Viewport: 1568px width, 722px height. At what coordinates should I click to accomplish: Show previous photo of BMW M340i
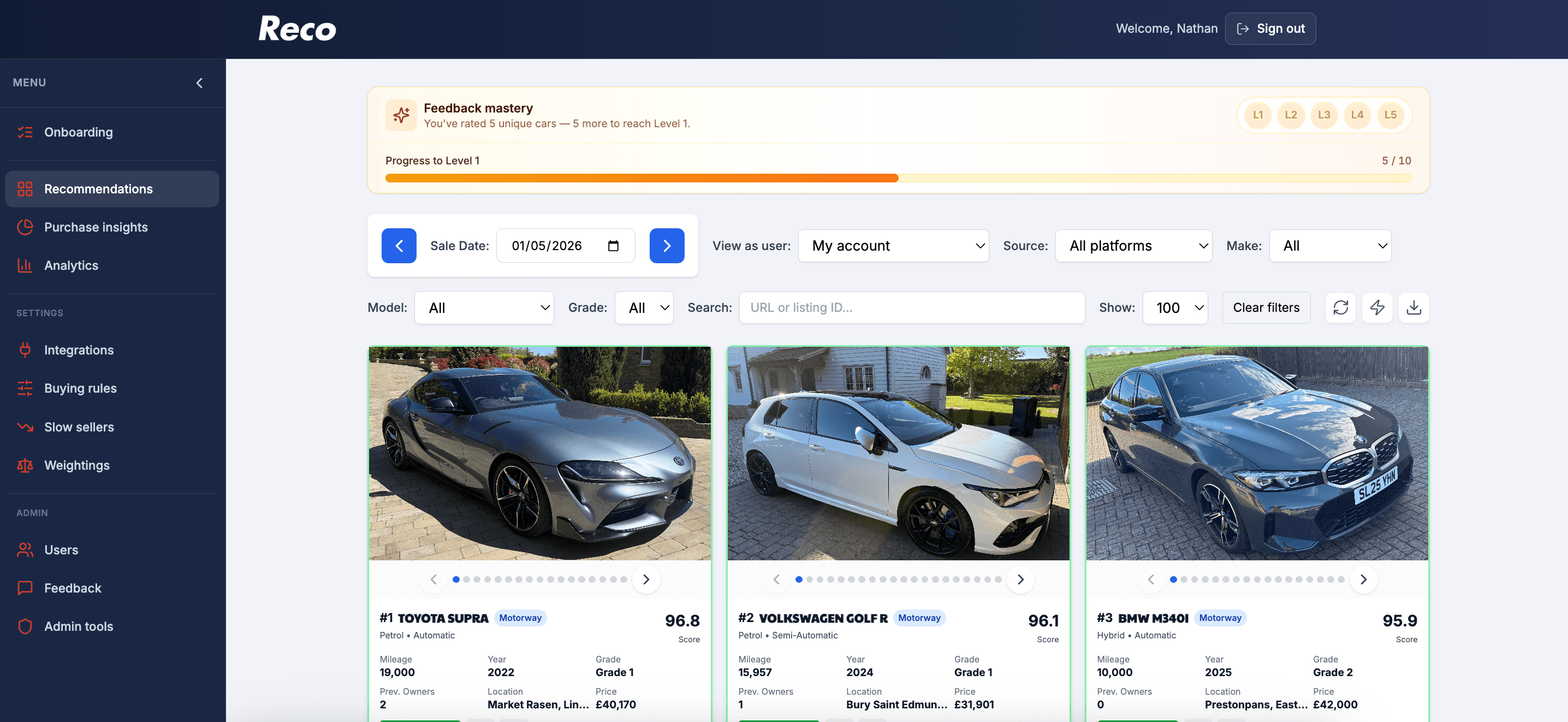click(1150, 579)
